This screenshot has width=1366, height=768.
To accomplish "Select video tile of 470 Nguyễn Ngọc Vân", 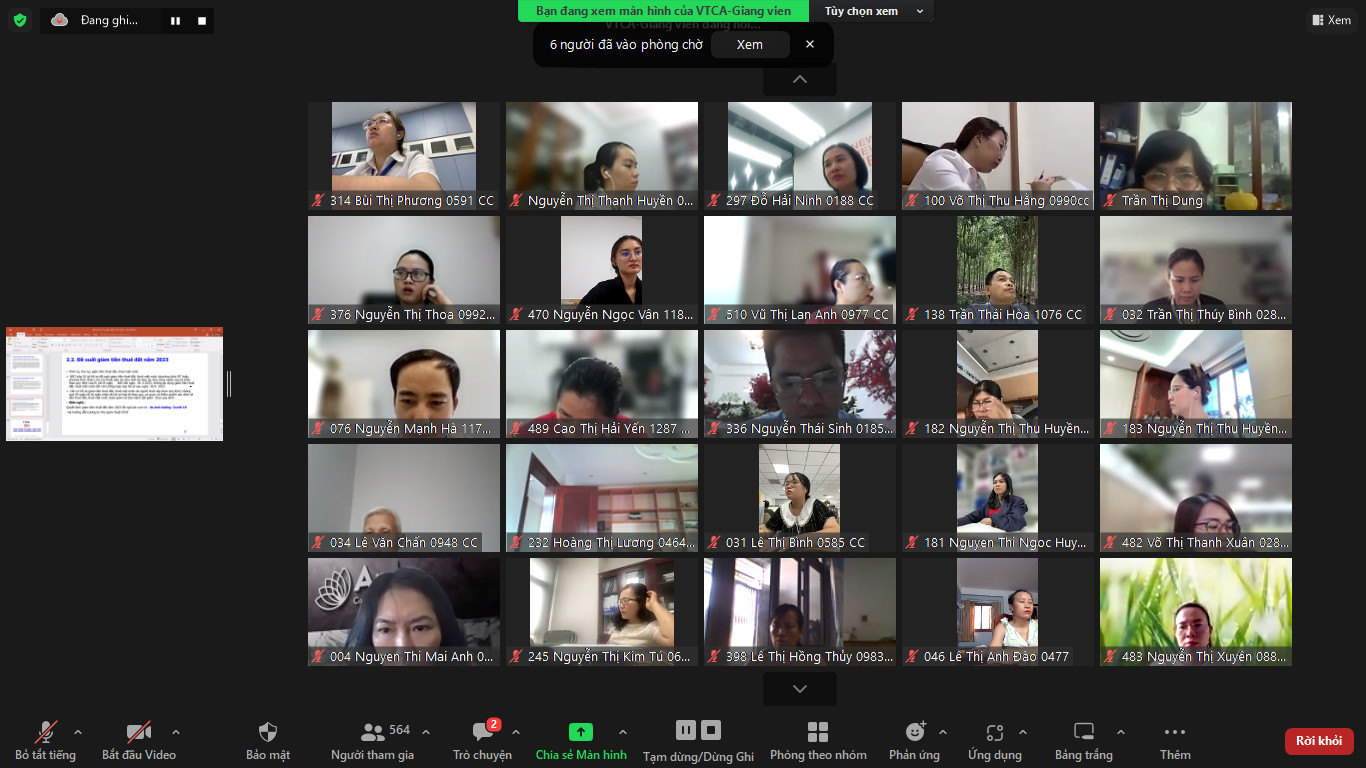I will (602, 270).
